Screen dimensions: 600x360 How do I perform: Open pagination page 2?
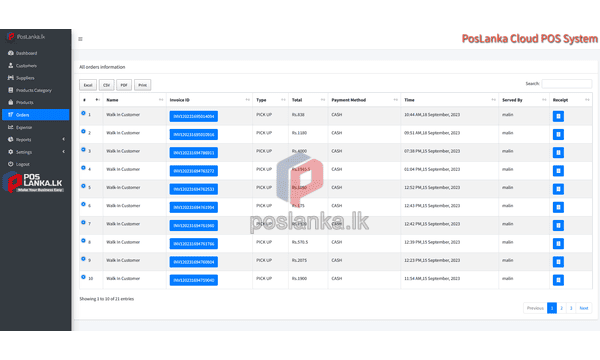tap(561, 308)
